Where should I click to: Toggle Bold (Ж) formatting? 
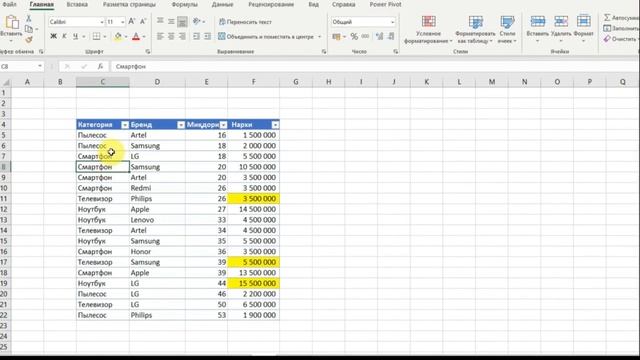(53, 37)
